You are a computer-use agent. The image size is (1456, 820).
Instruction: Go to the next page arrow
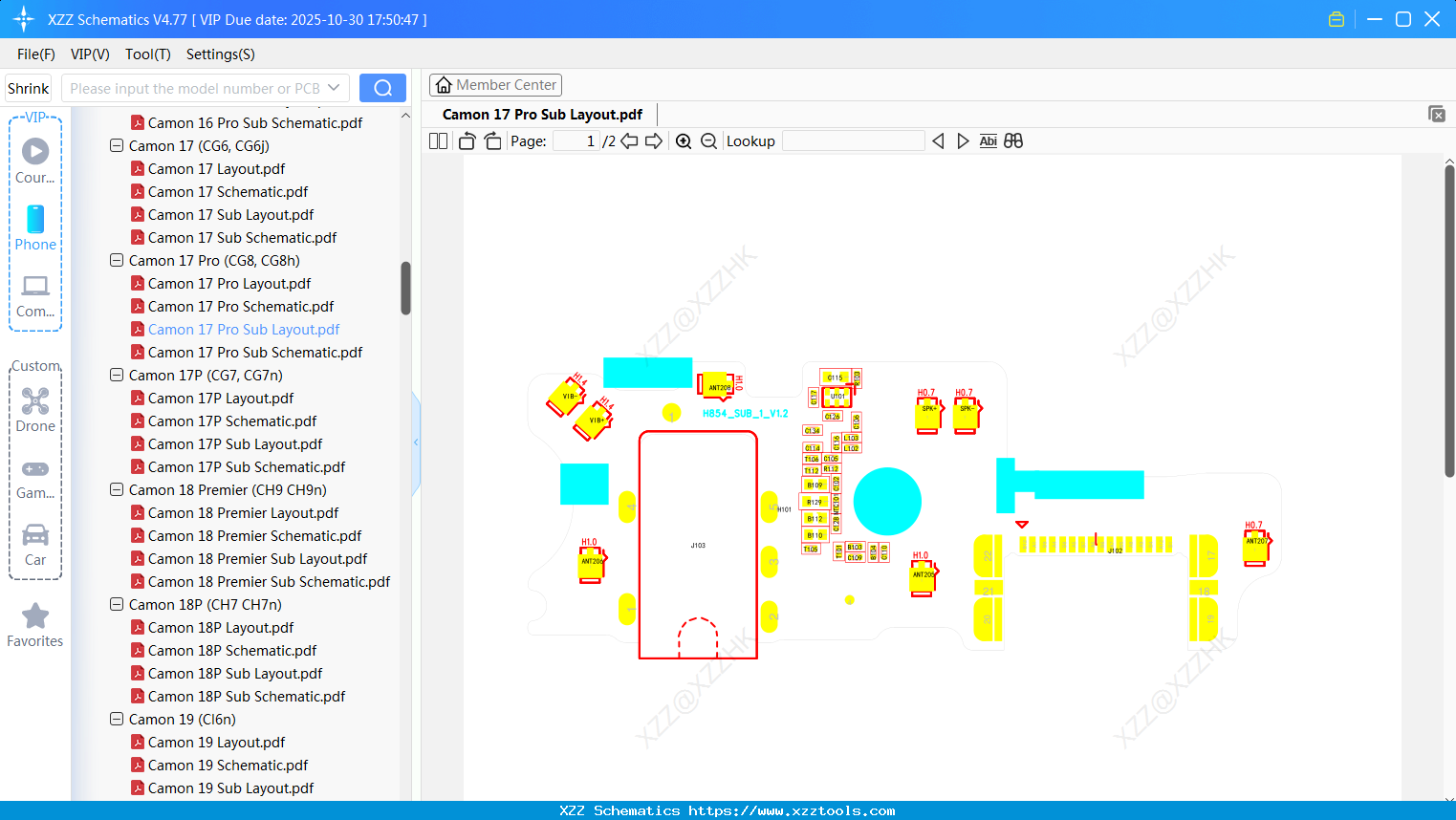[654, 141]
